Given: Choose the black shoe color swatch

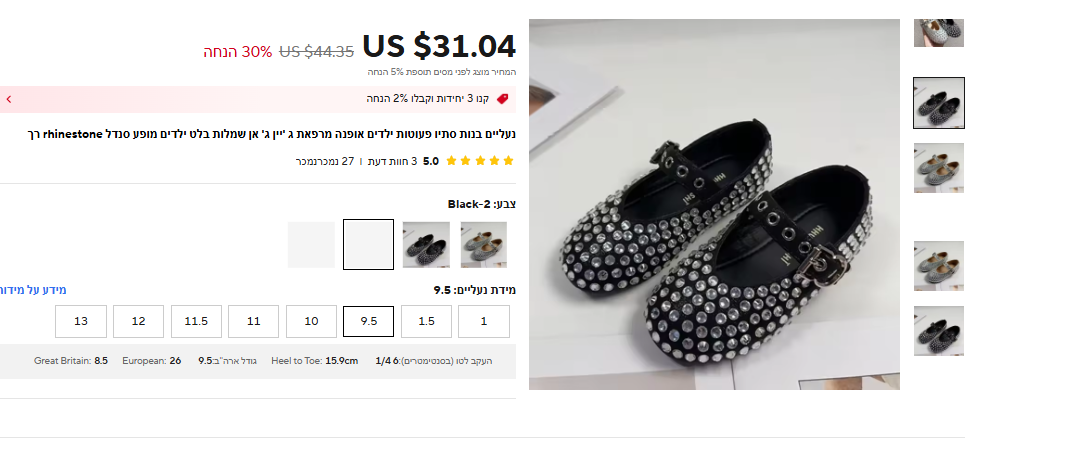Looking at the screenshot, I should point(426,245).
